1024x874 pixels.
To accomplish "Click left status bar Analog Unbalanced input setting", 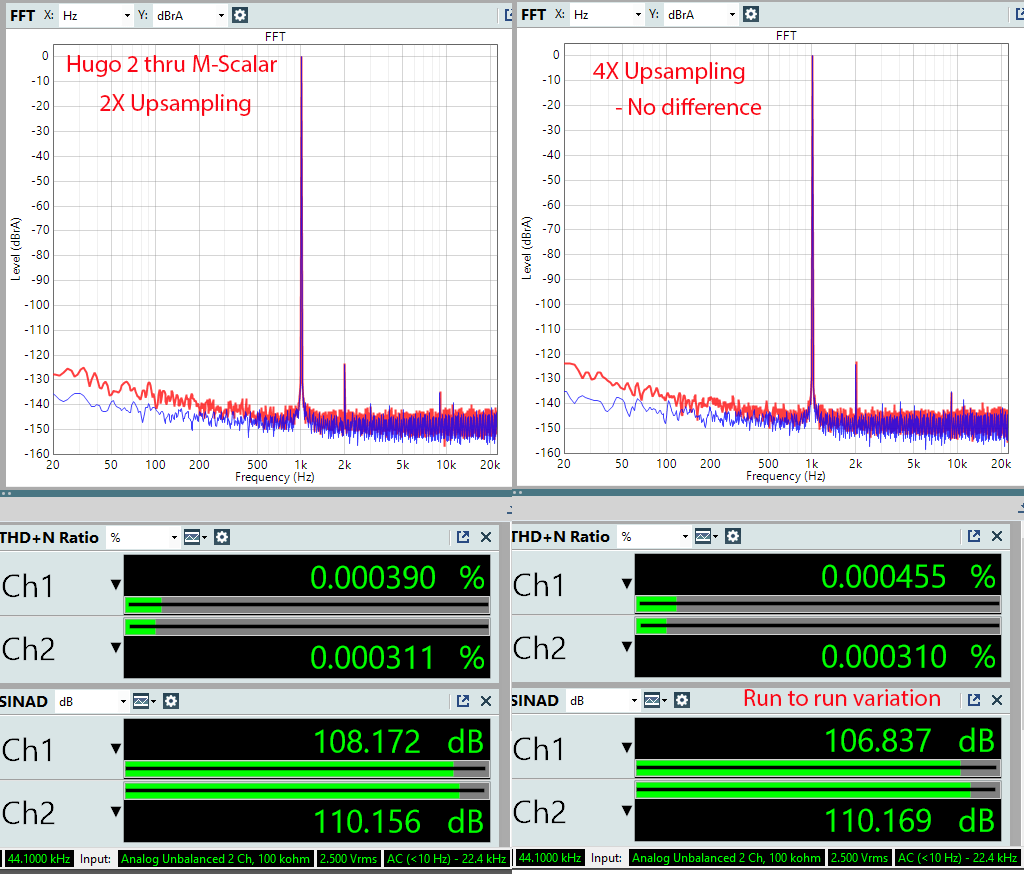I will (216, 858).
